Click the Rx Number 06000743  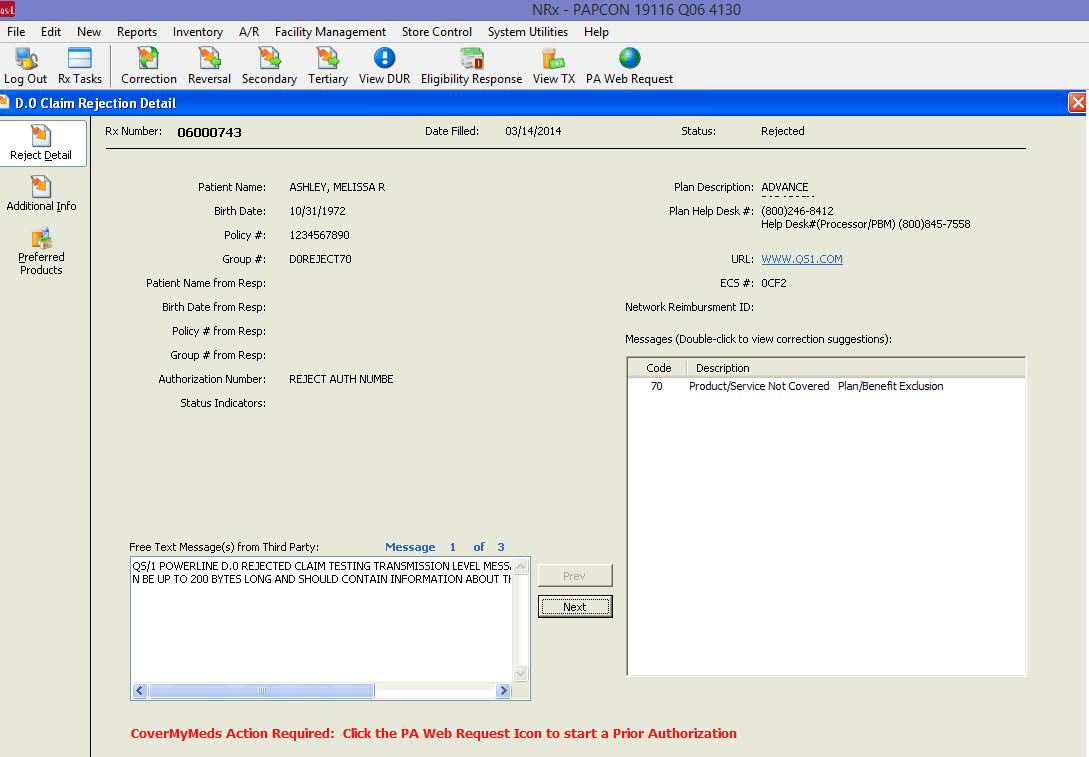[209, 132]
